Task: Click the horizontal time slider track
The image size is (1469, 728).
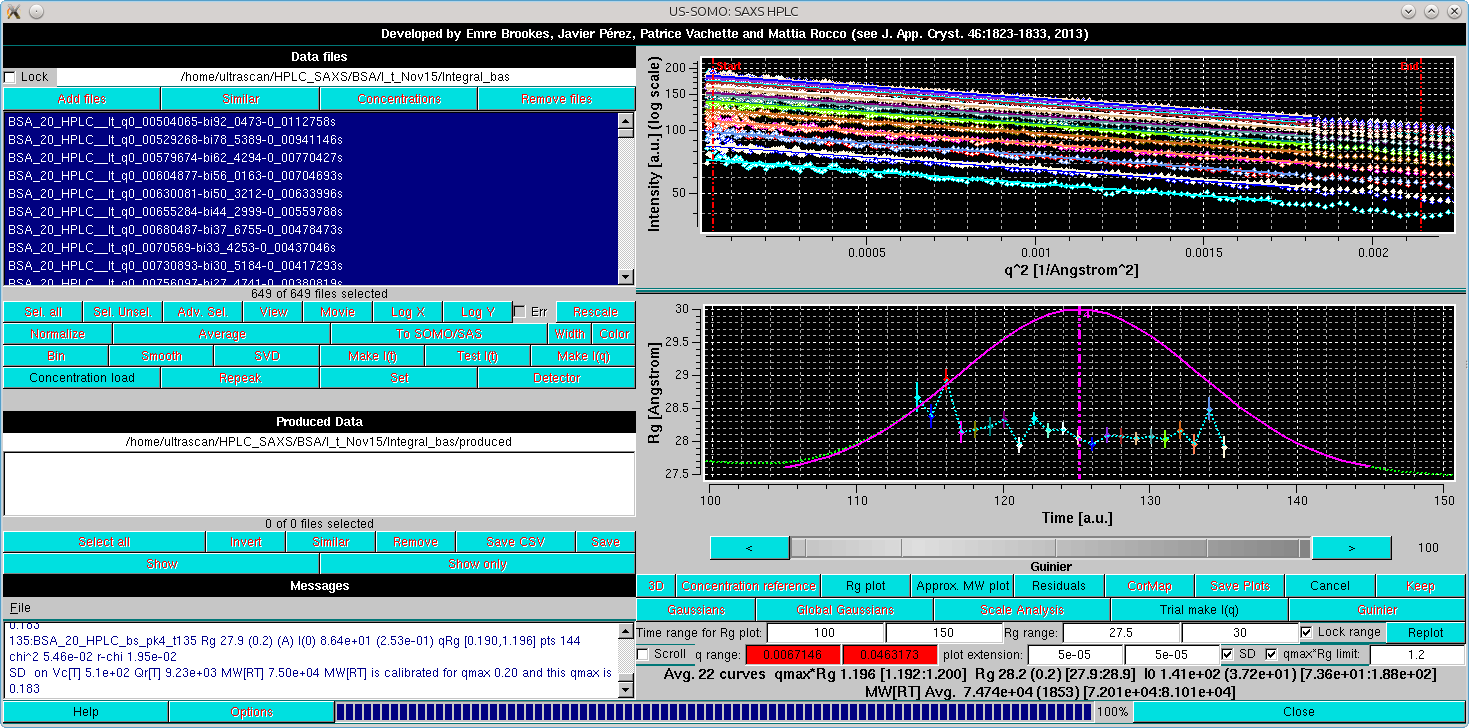Action: pyautogui.click(x=1050, y=547)
